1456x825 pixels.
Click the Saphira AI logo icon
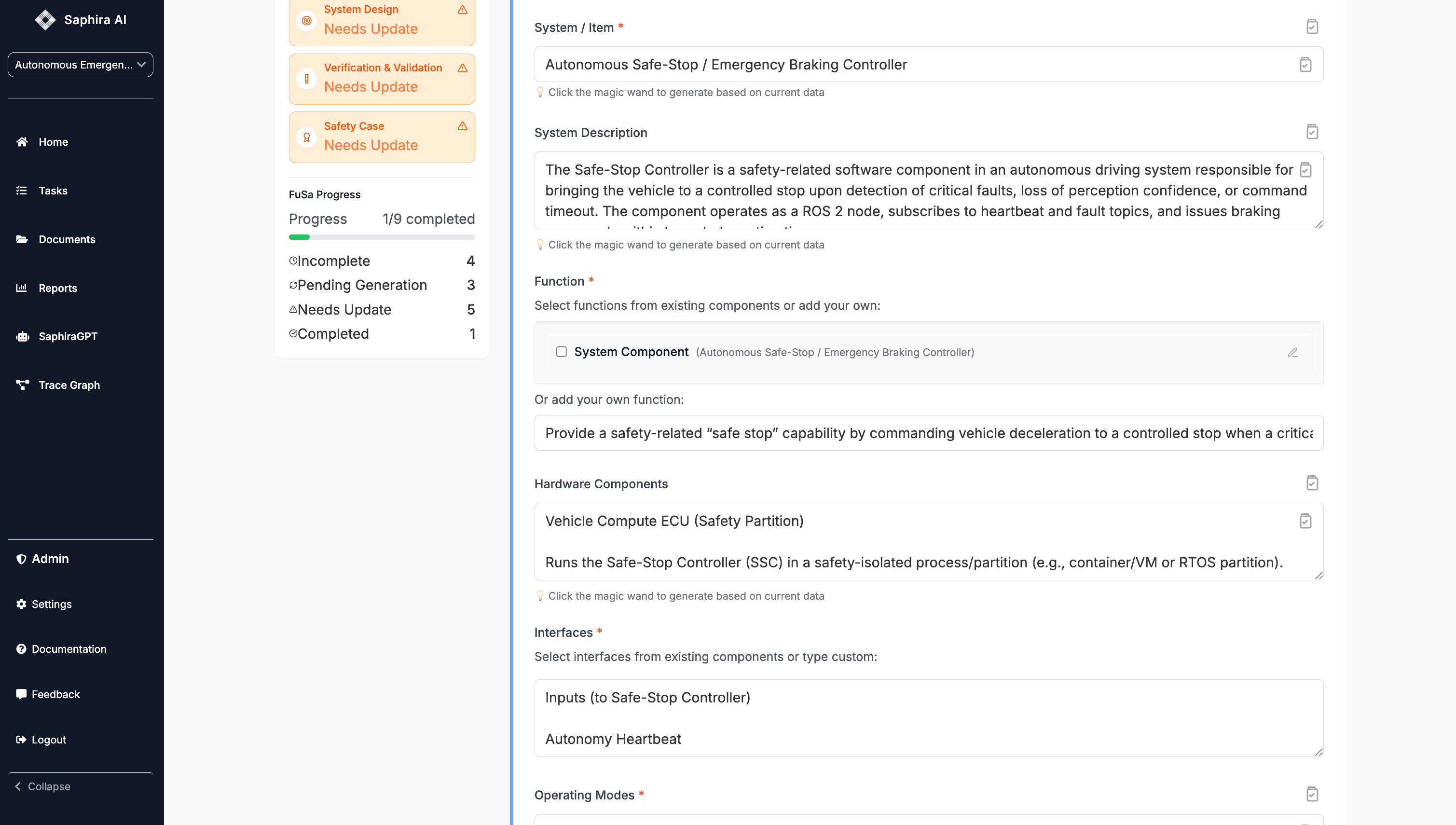[45, 20]
